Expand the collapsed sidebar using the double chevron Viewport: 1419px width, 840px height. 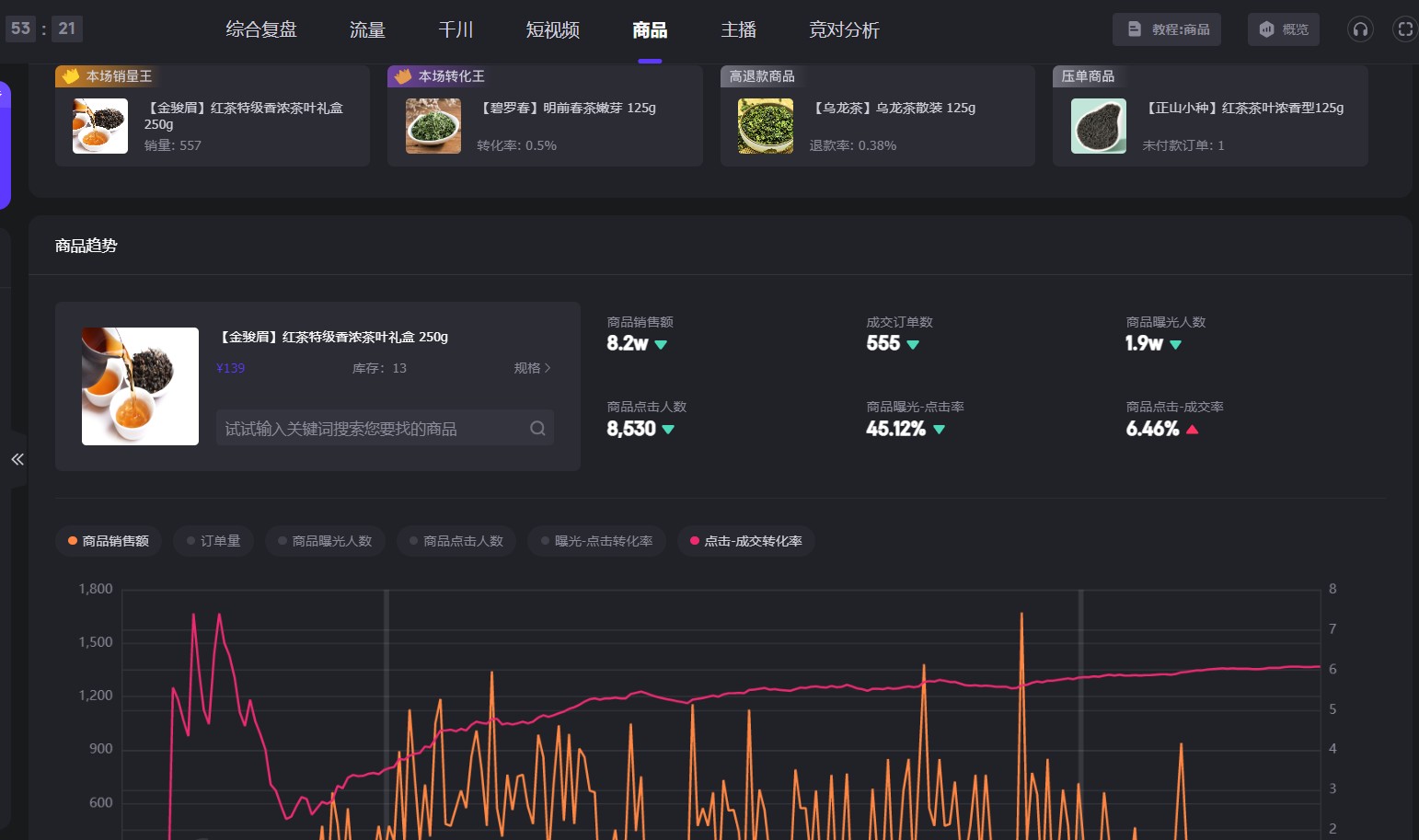tap(17, 459)
